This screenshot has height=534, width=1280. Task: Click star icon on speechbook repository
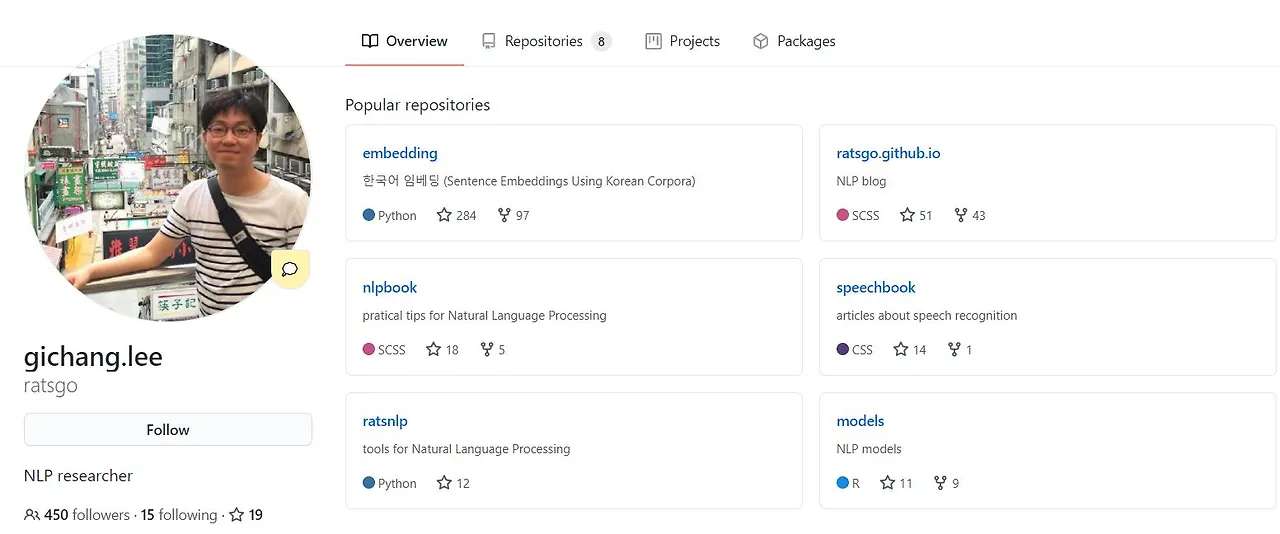pos(900,349)
